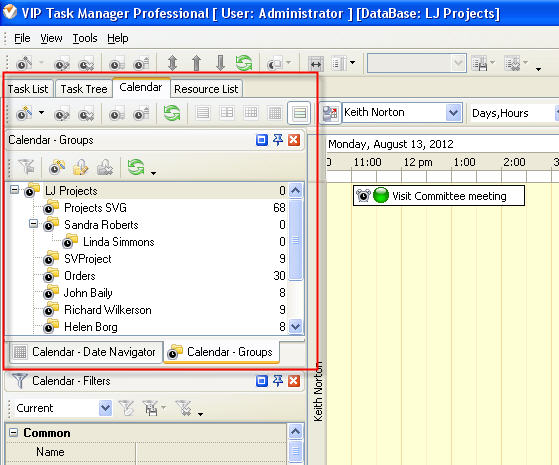Click the move down arrow in the main toolbar
Viewport: 559px width, 465px height.
pyautogui.click(x=221, y=63)
